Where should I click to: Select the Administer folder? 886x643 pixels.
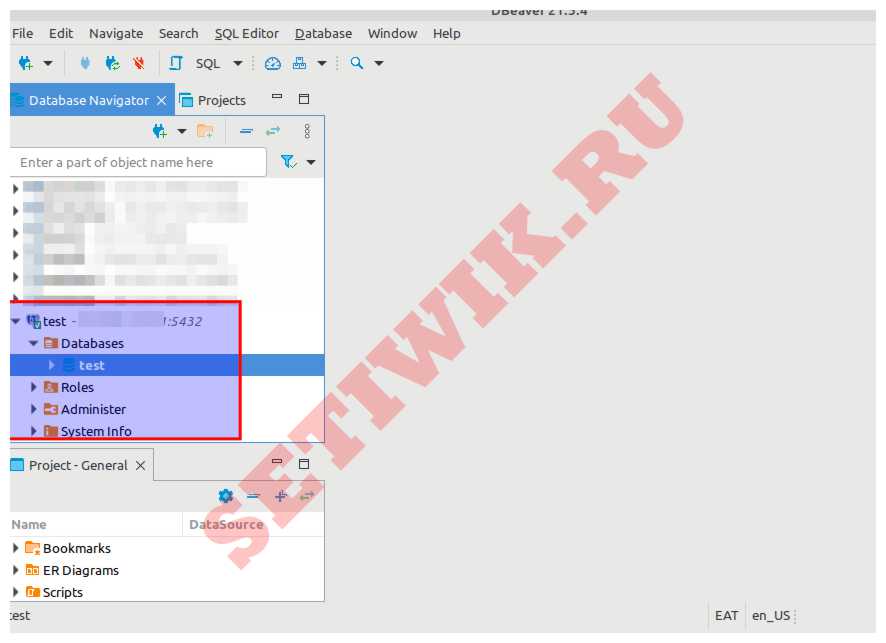(x=93, y=409)
